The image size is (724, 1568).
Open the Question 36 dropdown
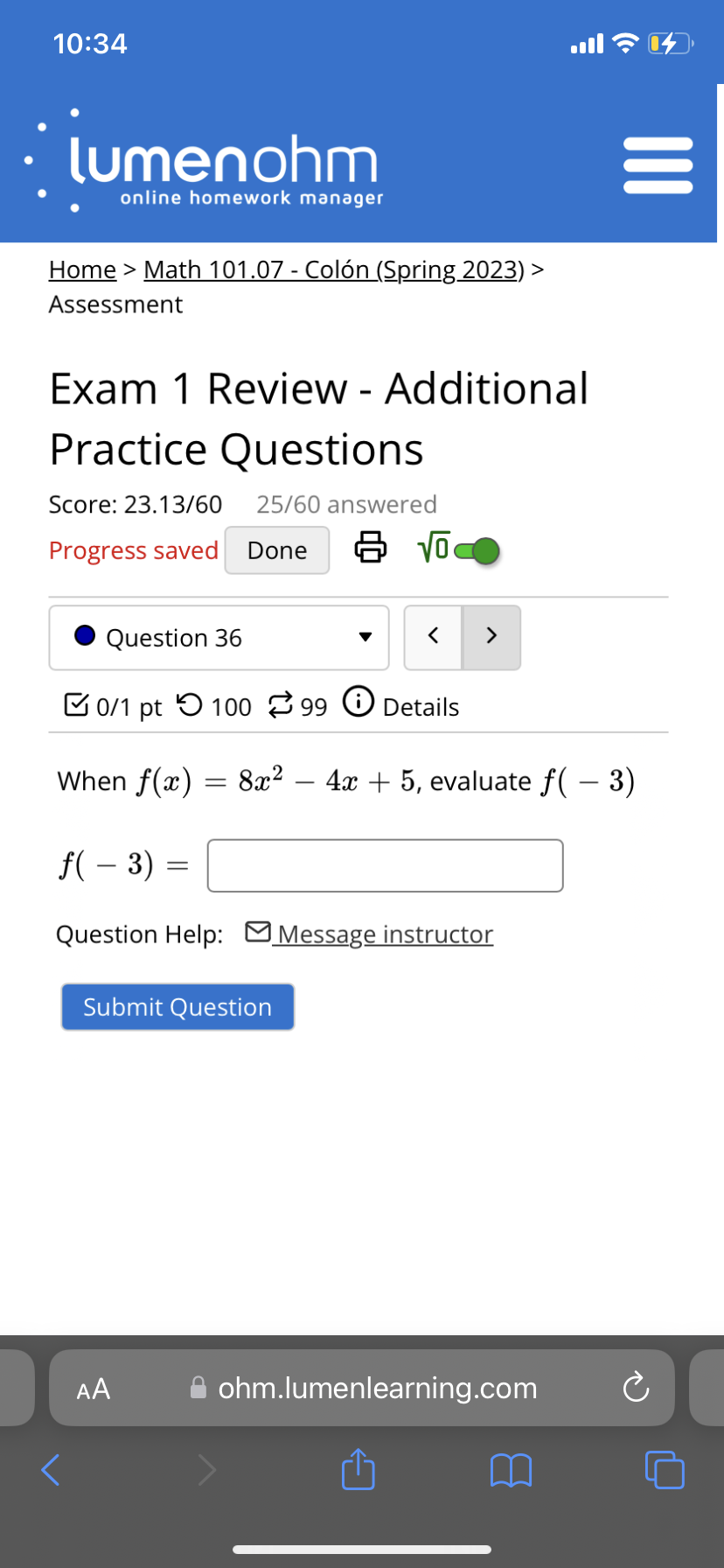click(365, 637)
